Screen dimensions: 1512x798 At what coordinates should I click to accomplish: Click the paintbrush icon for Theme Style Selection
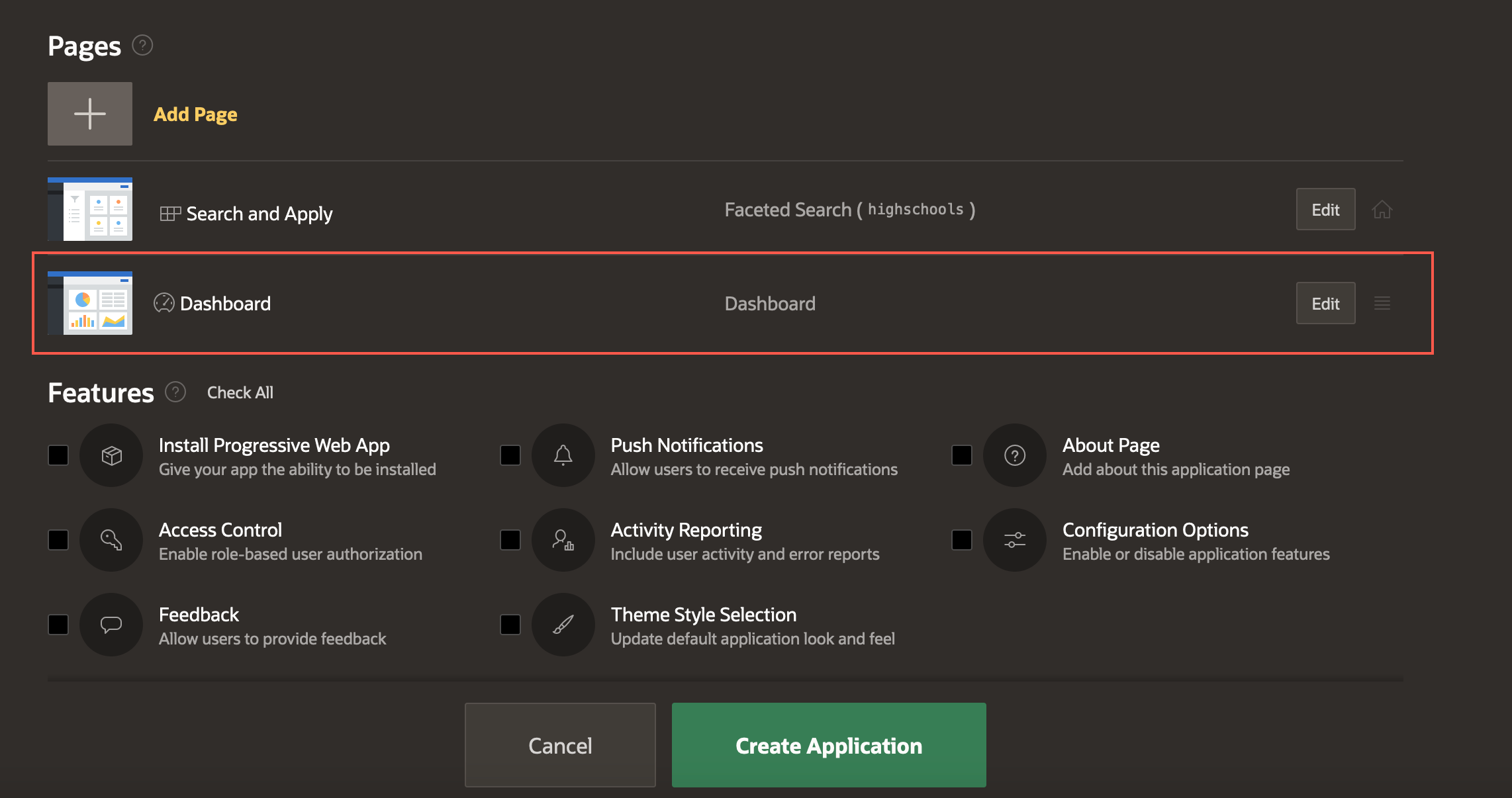[x=563, y=625]
